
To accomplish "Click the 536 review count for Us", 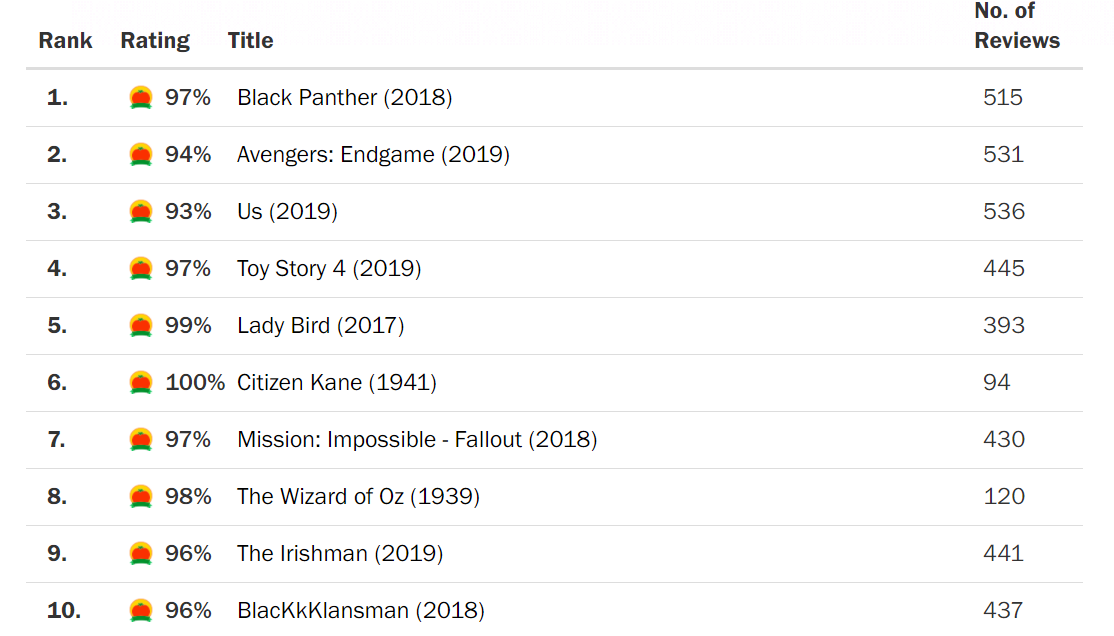I will point(1003,211).
